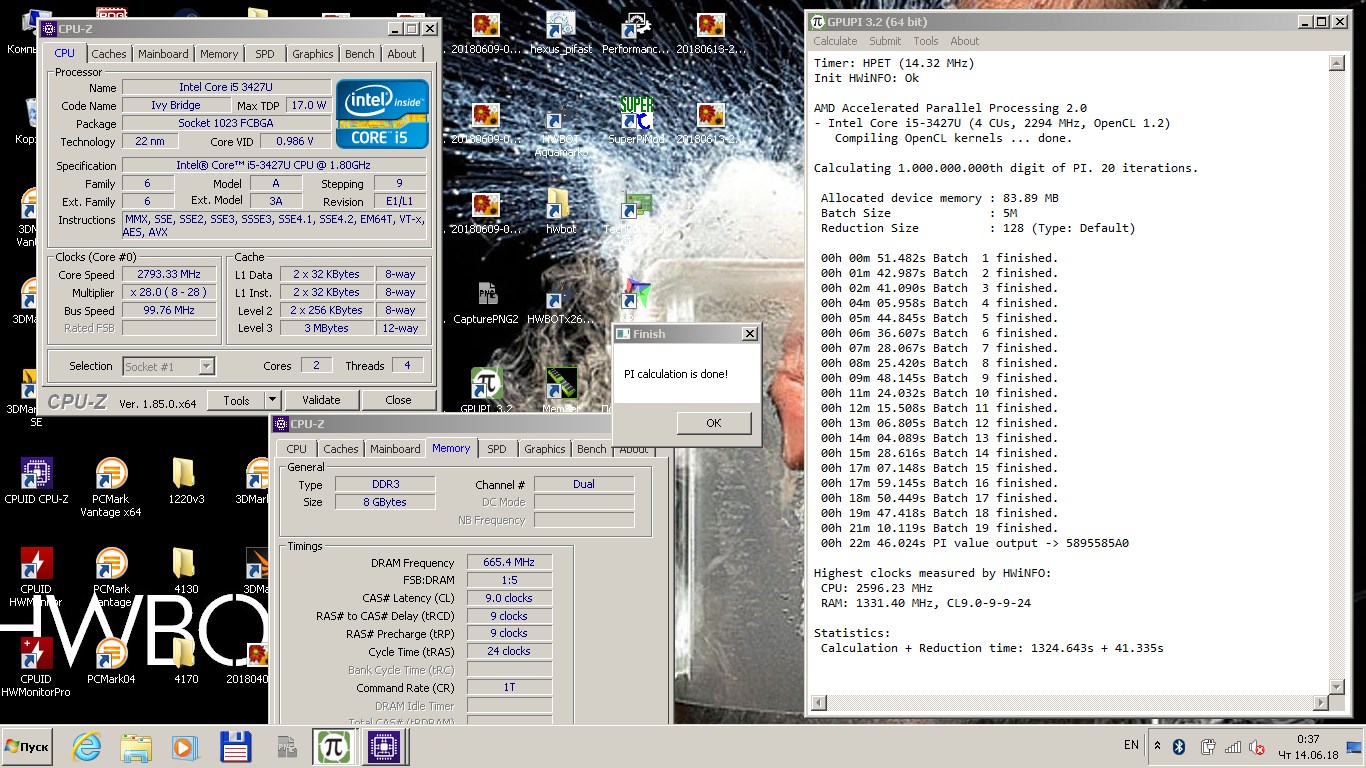The image size is (1366, 768).
Task: Switch to GPUPI app in taskbar
Action: 332,746
